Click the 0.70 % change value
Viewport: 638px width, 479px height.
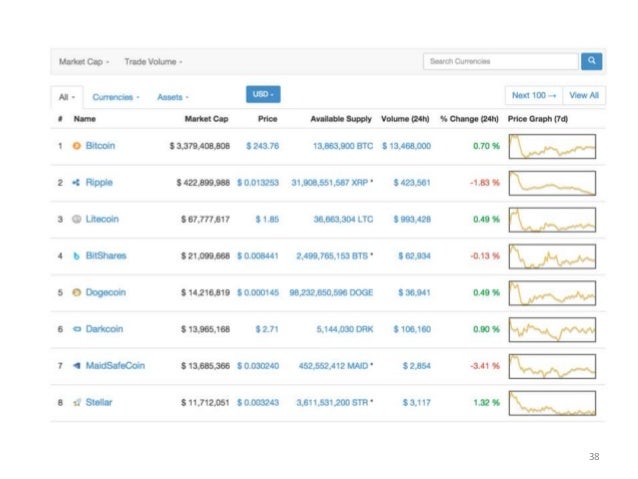click(x=486, y=146)
